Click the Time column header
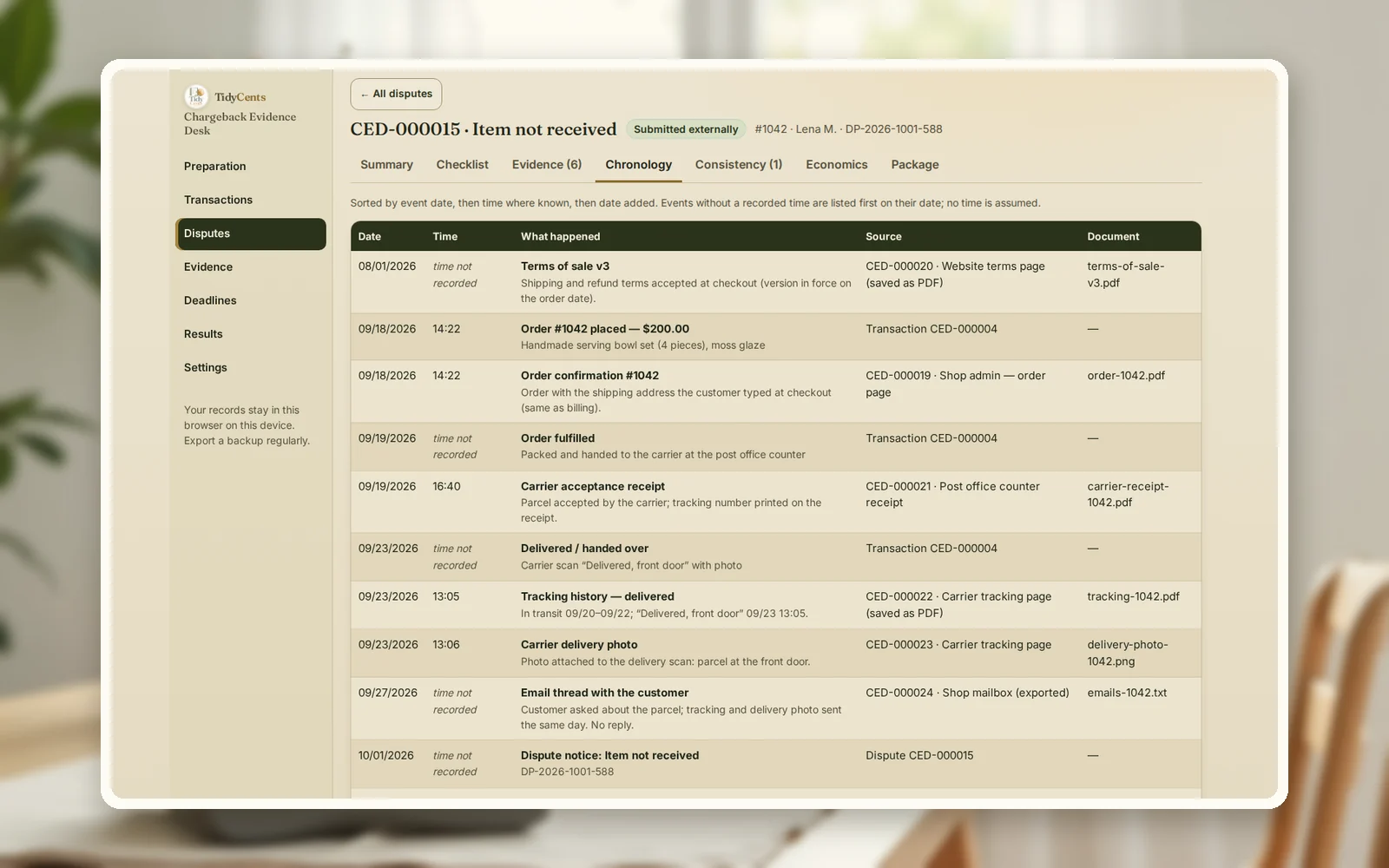This screenshot has height=868, width=1389. pyautogui.click(x=445, y=236)
